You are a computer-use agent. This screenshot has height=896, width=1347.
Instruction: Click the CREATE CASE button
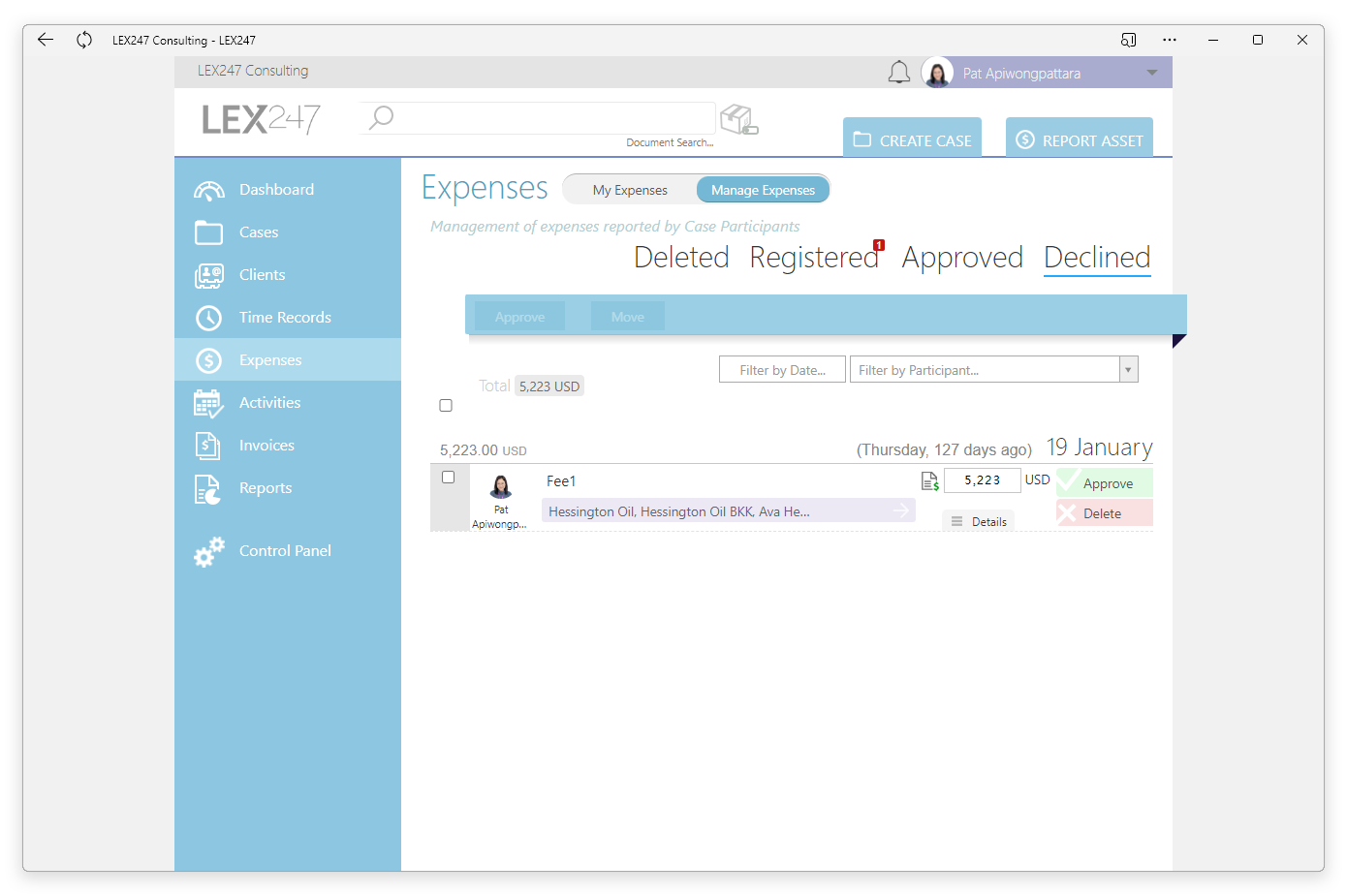[912, 139]
